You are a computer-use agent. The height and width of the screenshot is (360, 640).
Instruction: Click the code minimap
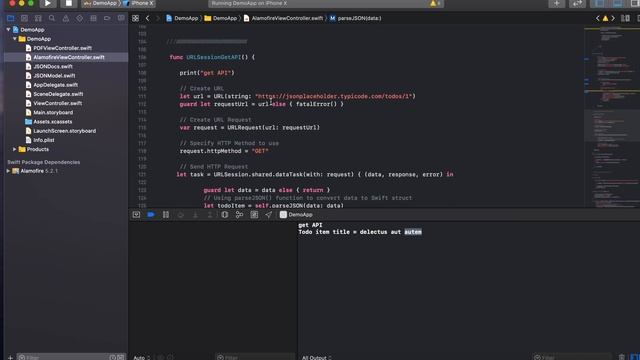(611, 116)
